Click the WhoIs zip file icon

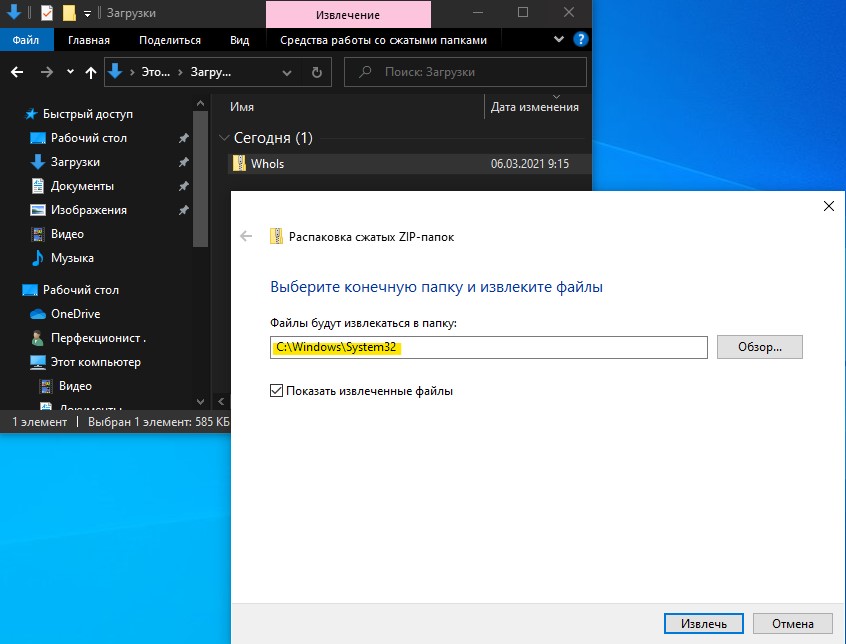click(x=238, y=163)
